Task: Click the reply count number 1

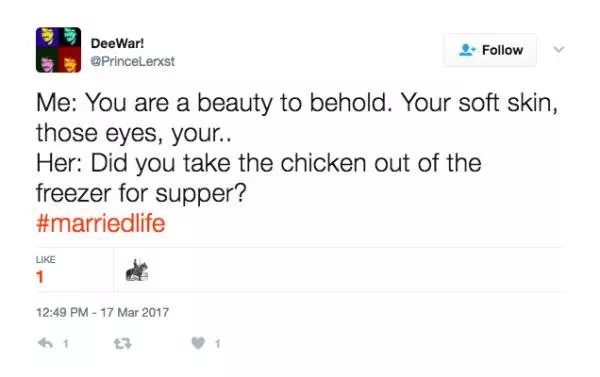Action: [66, 344]
